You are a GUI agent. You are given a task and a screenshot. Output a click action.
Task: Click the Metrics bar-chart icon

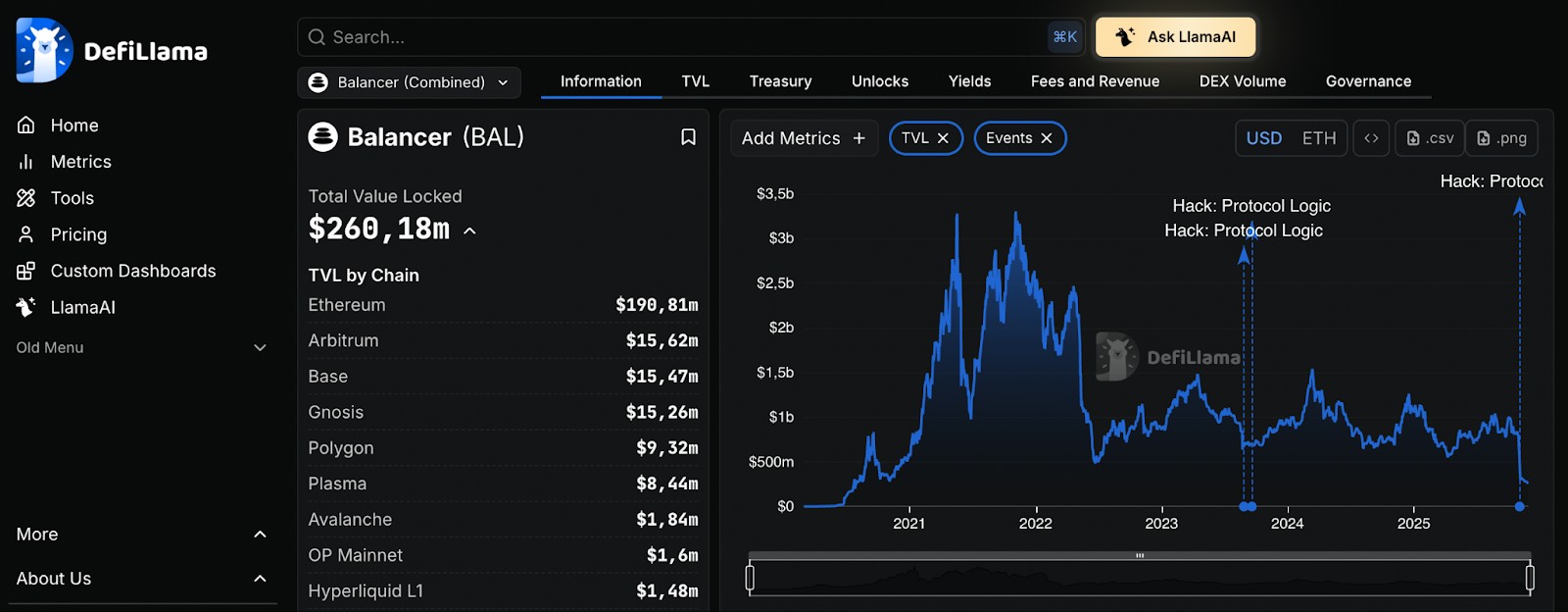click(26, 162)
